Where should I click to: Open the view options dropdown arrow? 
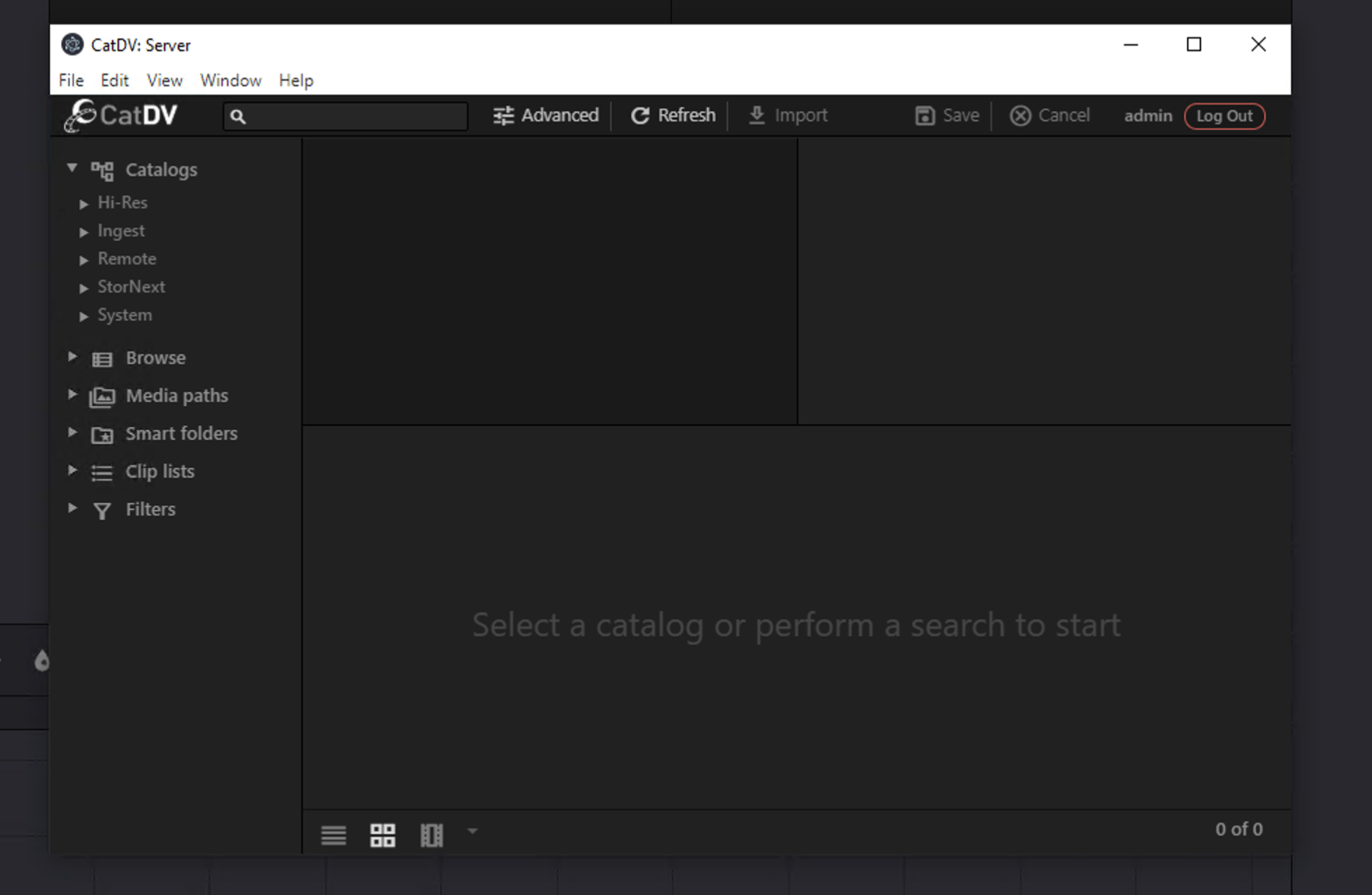pyautogui.click(x=472, y=831)
